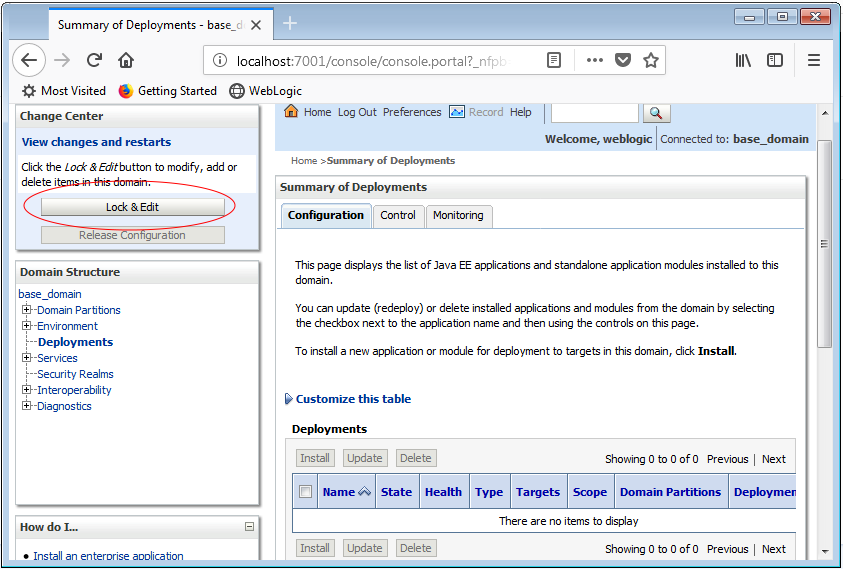Open Getting Started bookmark
Screen dimensions: 843x569
coord(168,91)
